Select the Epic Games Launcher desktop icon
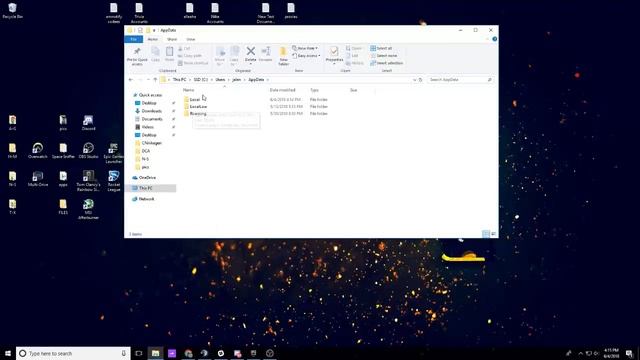 pos(113,153)
